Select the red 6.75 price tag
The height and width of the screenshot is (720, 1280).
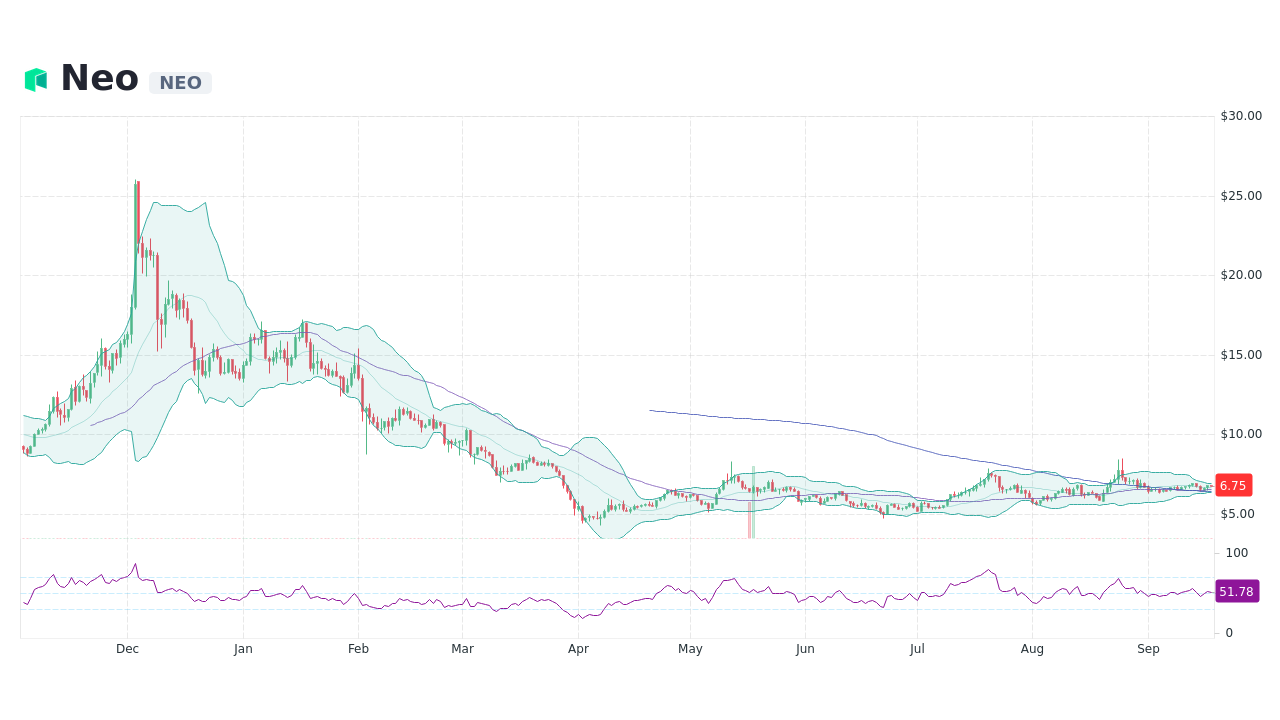pyautogui.click(x=1233, y=485)
